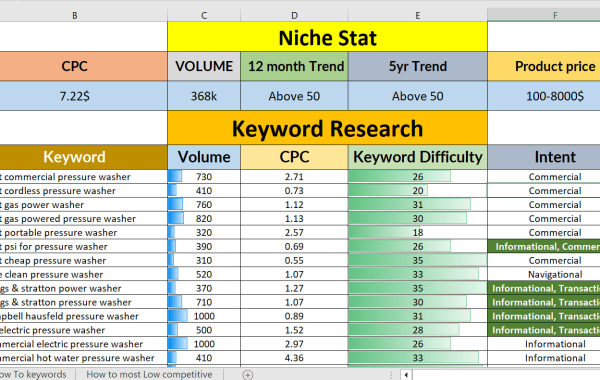Select intent cell for hot water pressure washer
This screenshot has width=600, height=380.
pyautogui.click(x=544, y=358)
